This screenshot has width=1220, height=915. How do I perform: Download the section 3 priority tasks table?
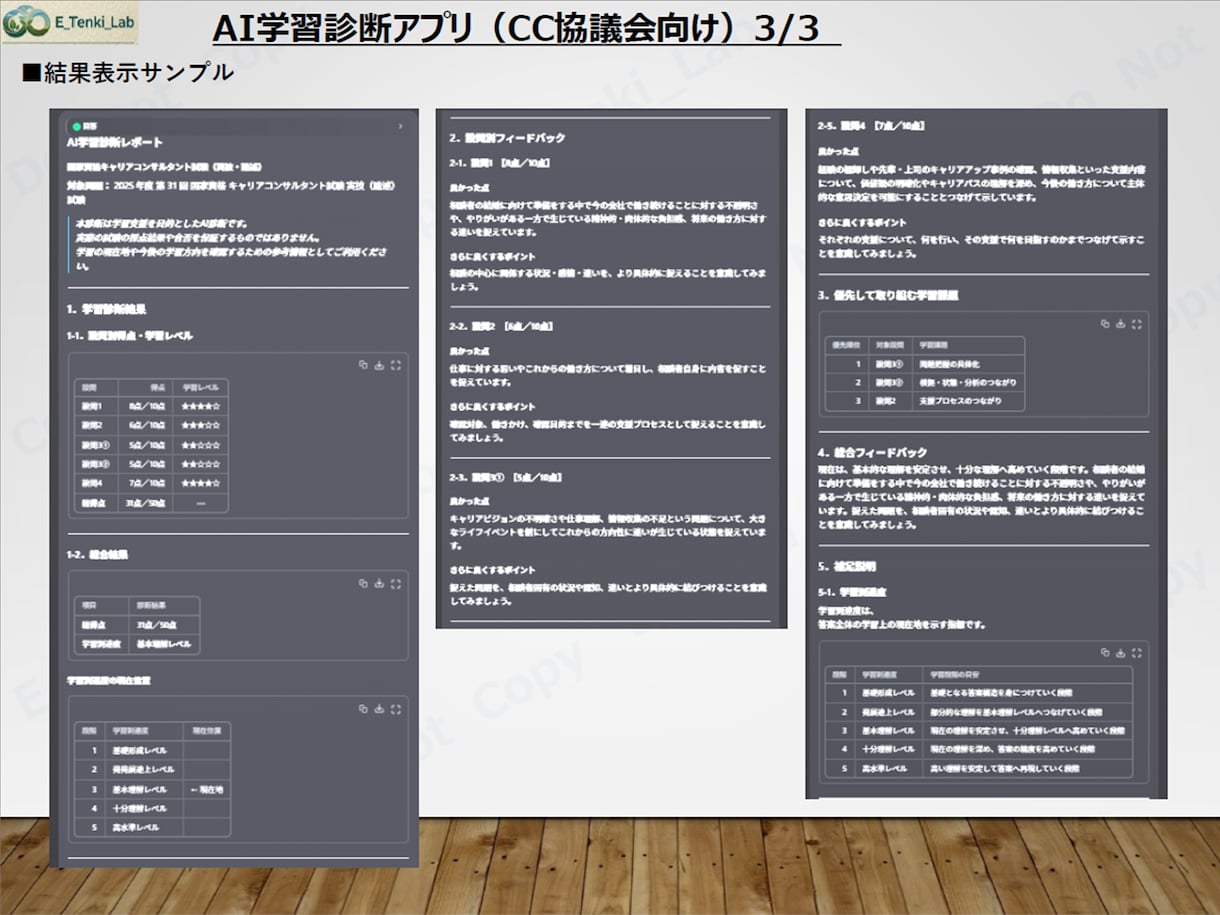[x=1121, y=323]
